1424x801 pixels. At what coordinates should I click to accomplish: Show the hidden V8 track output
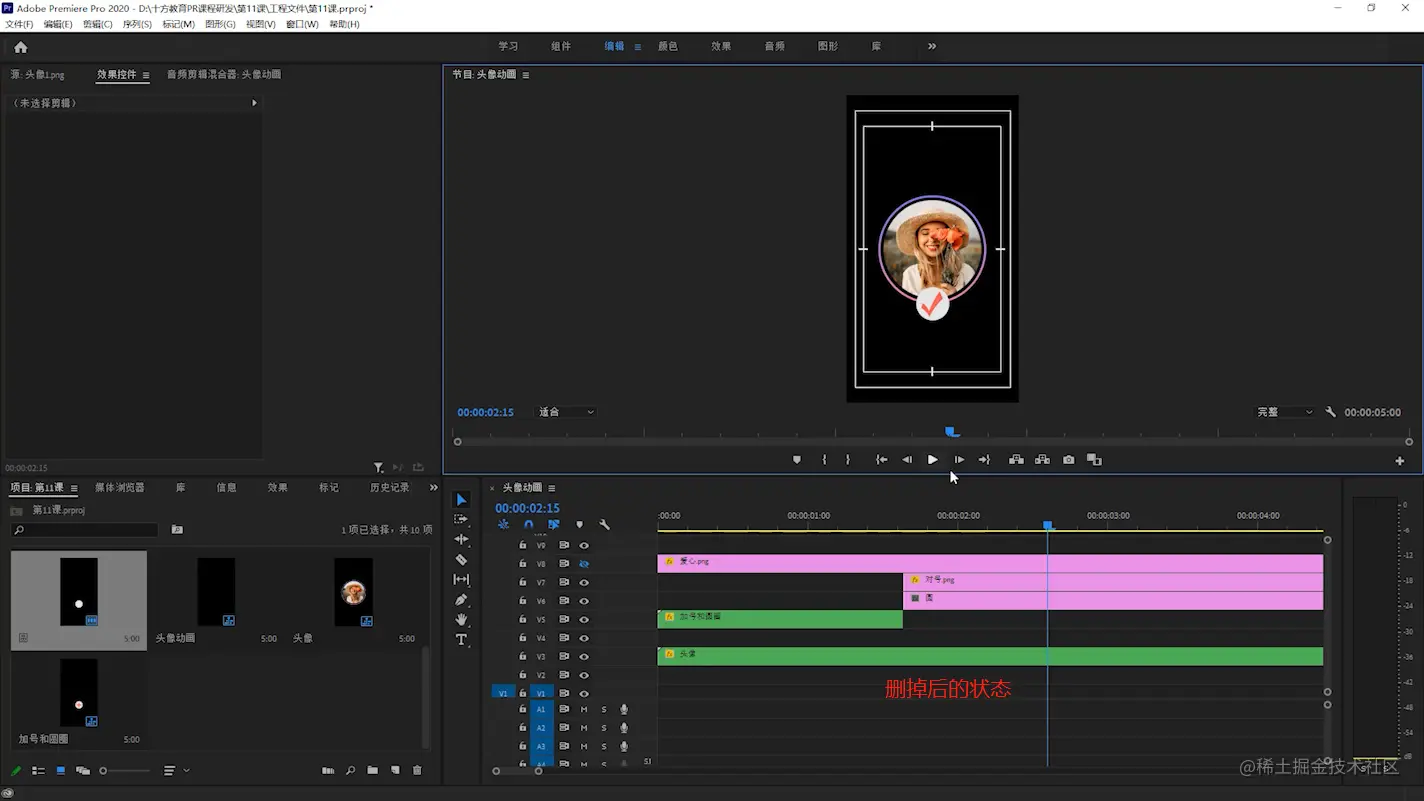point(584,564)
